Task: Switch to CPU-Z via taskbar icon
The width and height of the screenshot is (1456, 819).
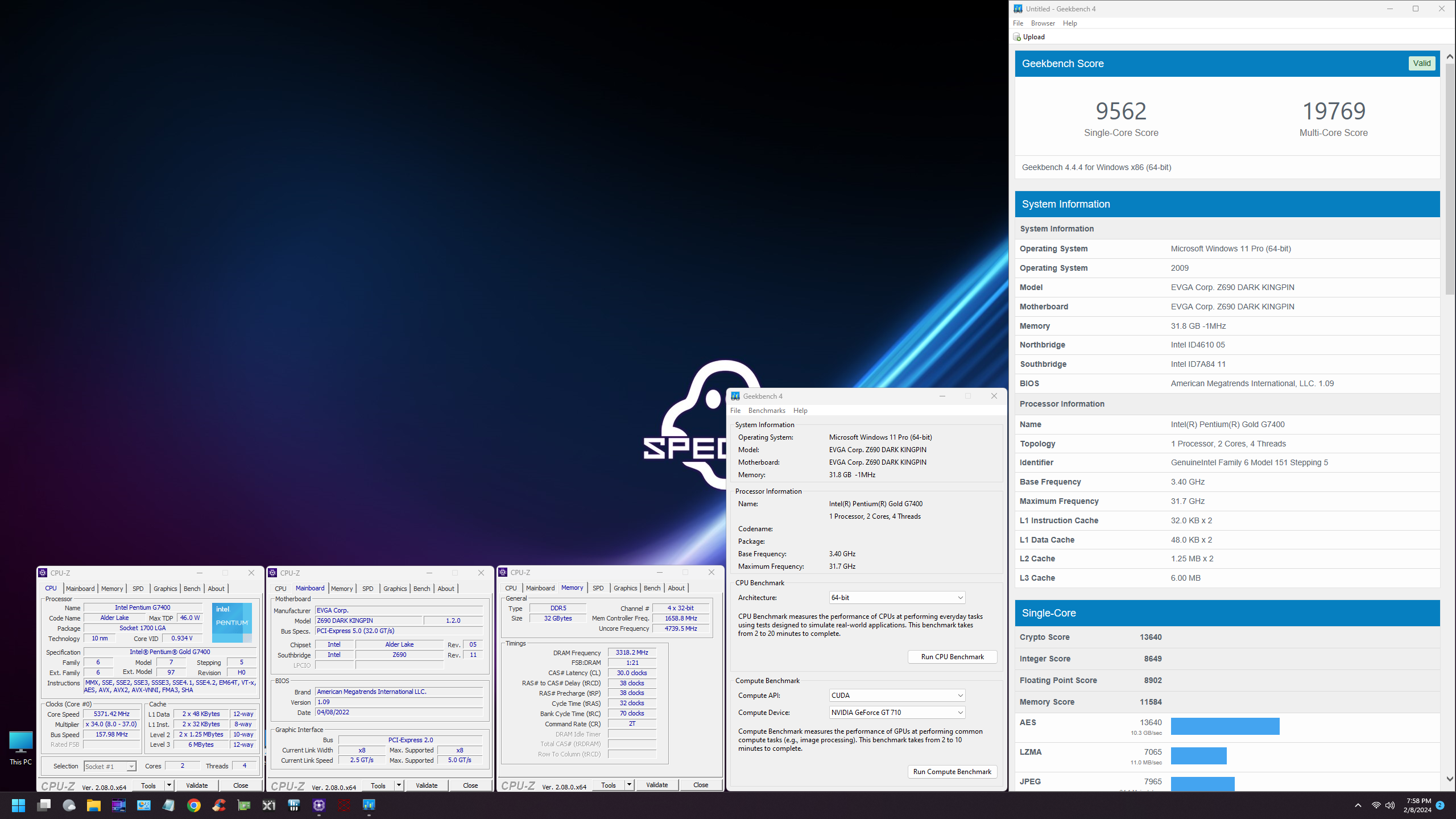Action: tap(319, 805)
